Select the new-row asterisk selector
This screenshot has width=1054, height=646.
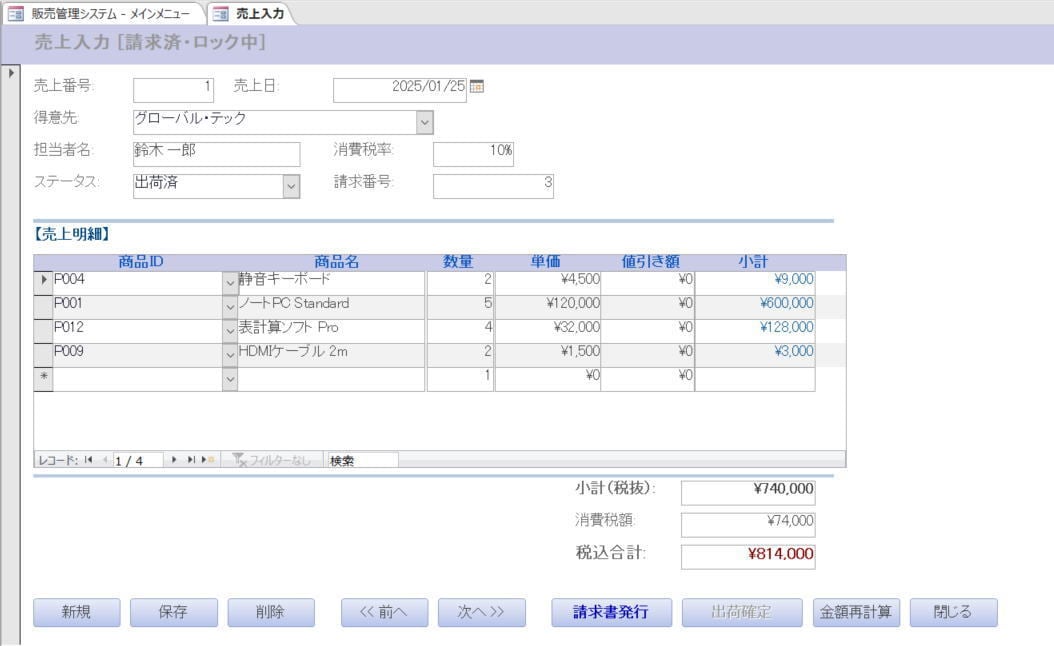pyautogui.click(x=43, y=378)
